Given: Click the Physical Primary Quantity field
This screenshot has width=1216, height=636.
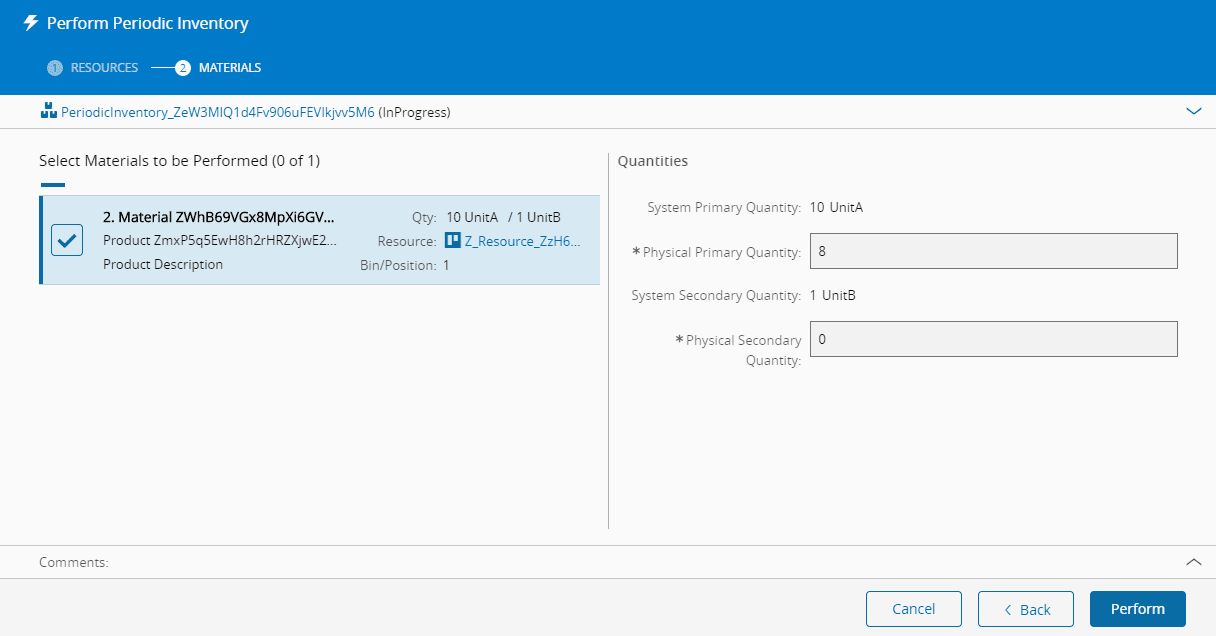Looking at the screenshot, I should [x=993, y=251].
